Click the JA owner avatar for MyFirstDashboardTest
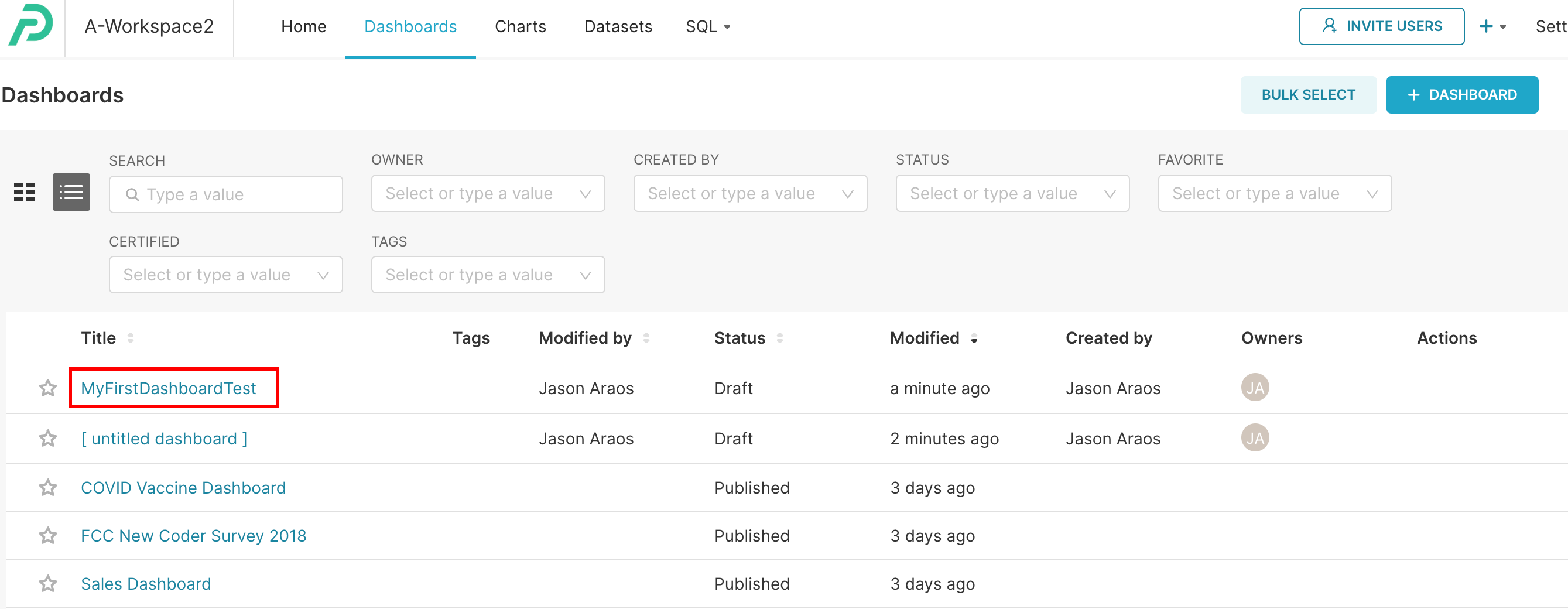1568x609 pixels. click(x=1255, y=387)
